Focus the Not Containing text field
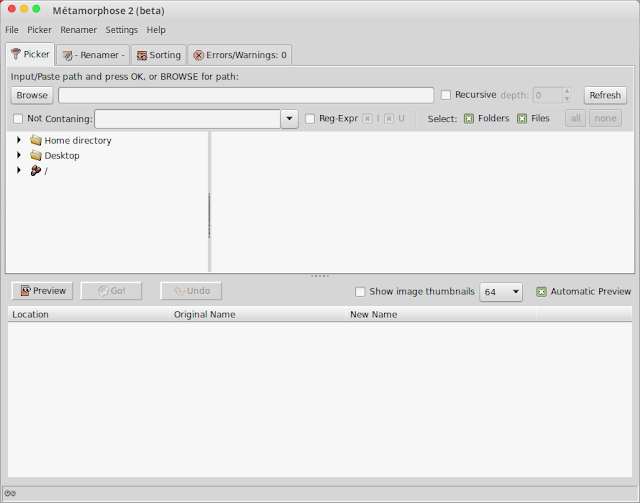 pyautogui.click(x=187, y=119)
